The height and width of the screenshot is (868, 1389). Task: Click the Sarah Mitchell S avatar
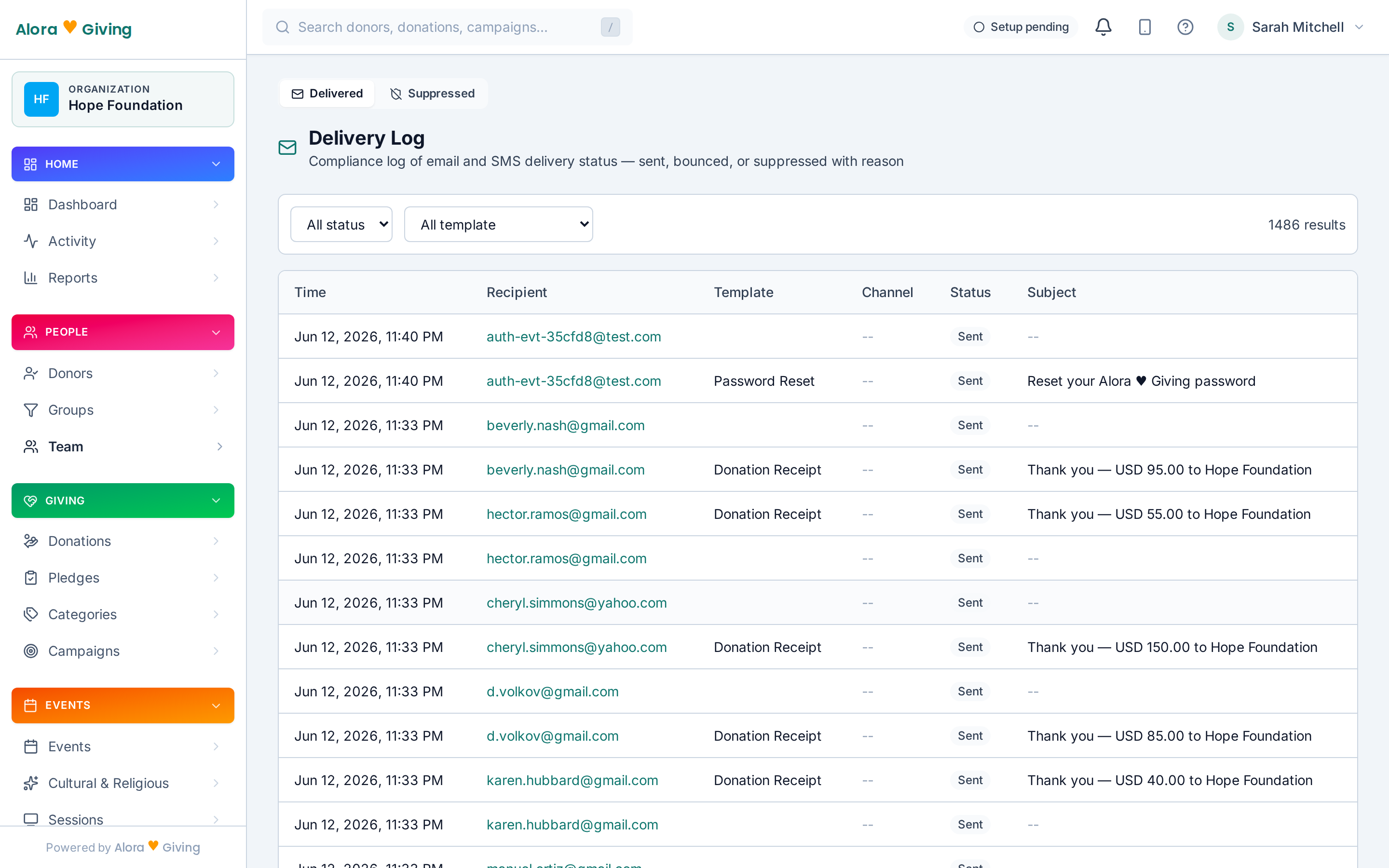1230,27
